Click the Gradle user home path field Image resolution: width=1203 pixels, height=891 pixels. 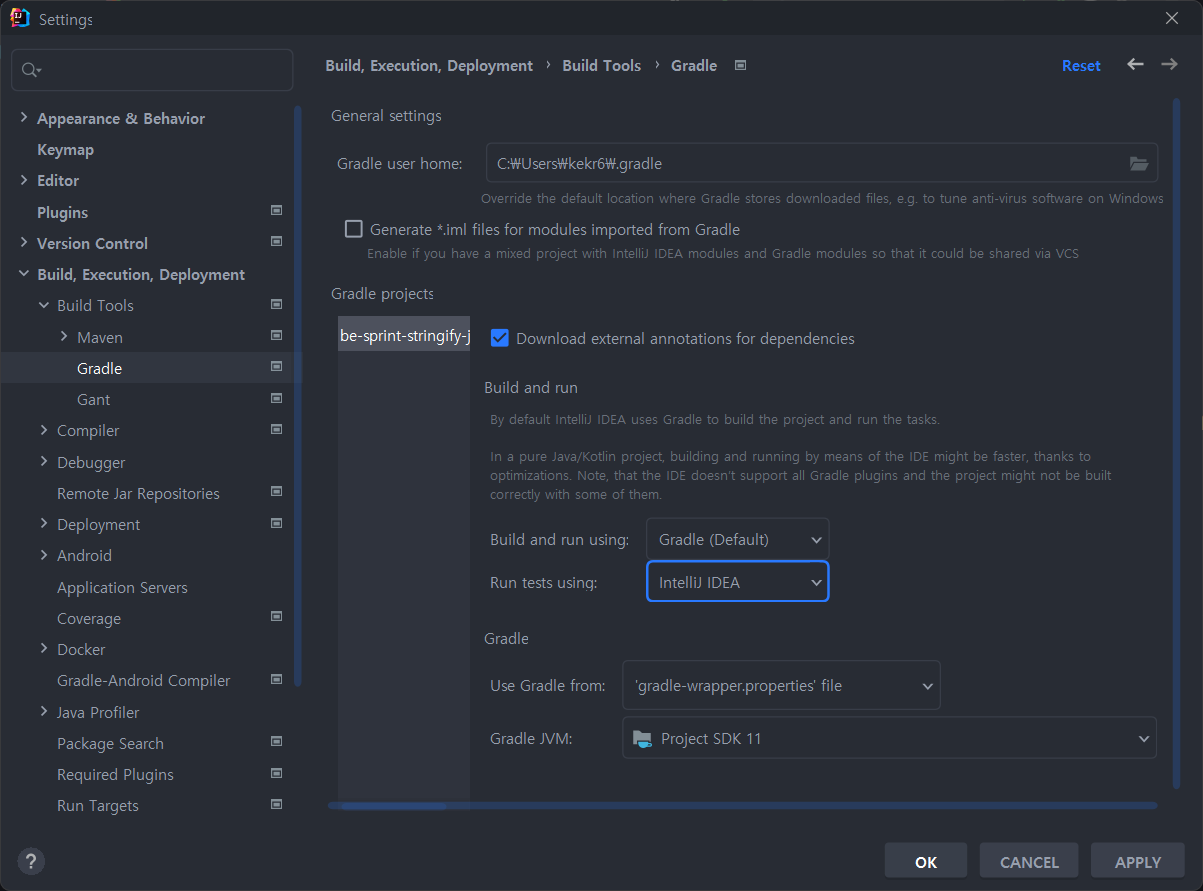pyautogui.click(x=822, y=163)
